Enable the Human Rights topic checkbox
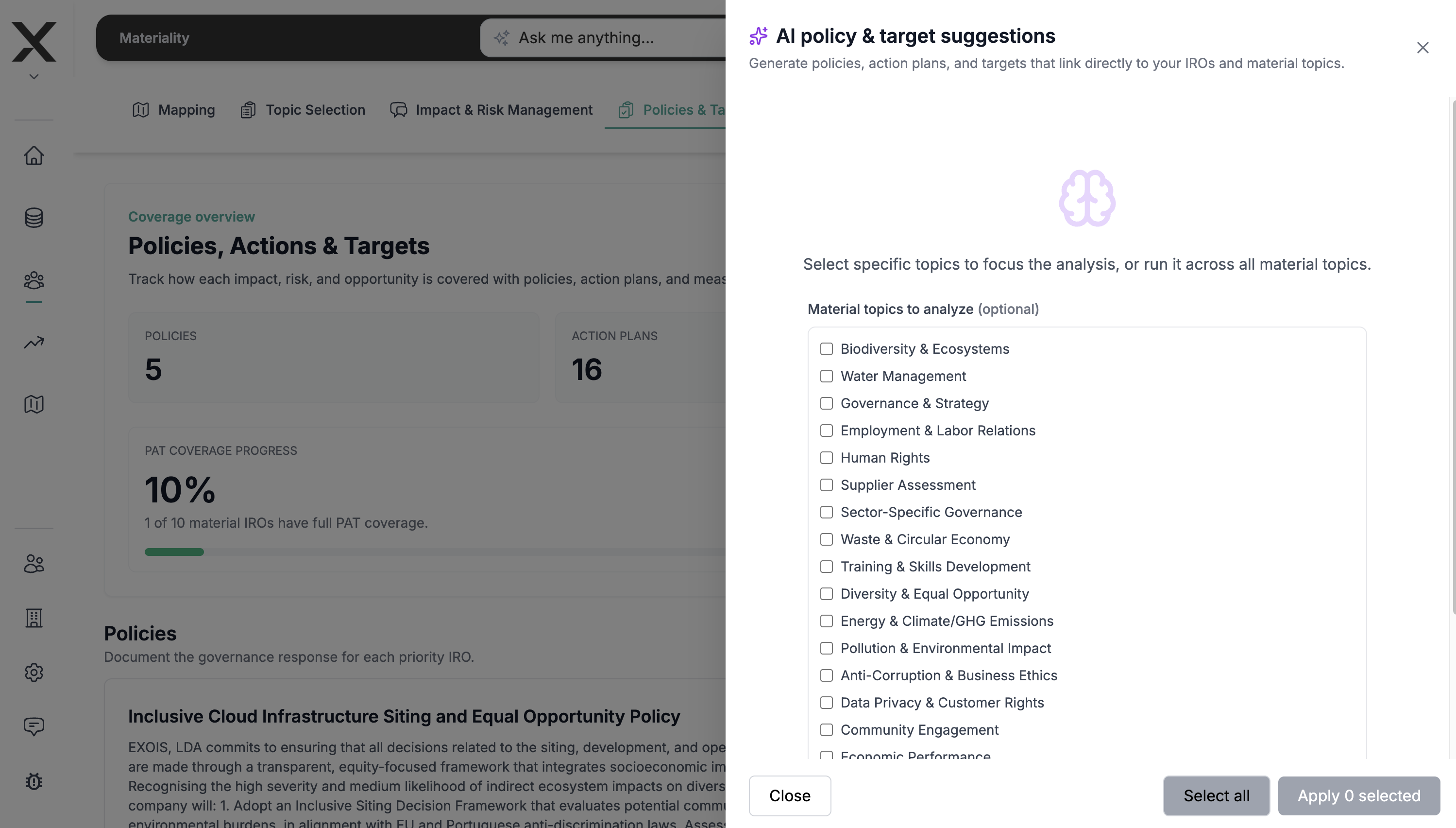This screenshot has height=828, width=1456. coord(826,458)
